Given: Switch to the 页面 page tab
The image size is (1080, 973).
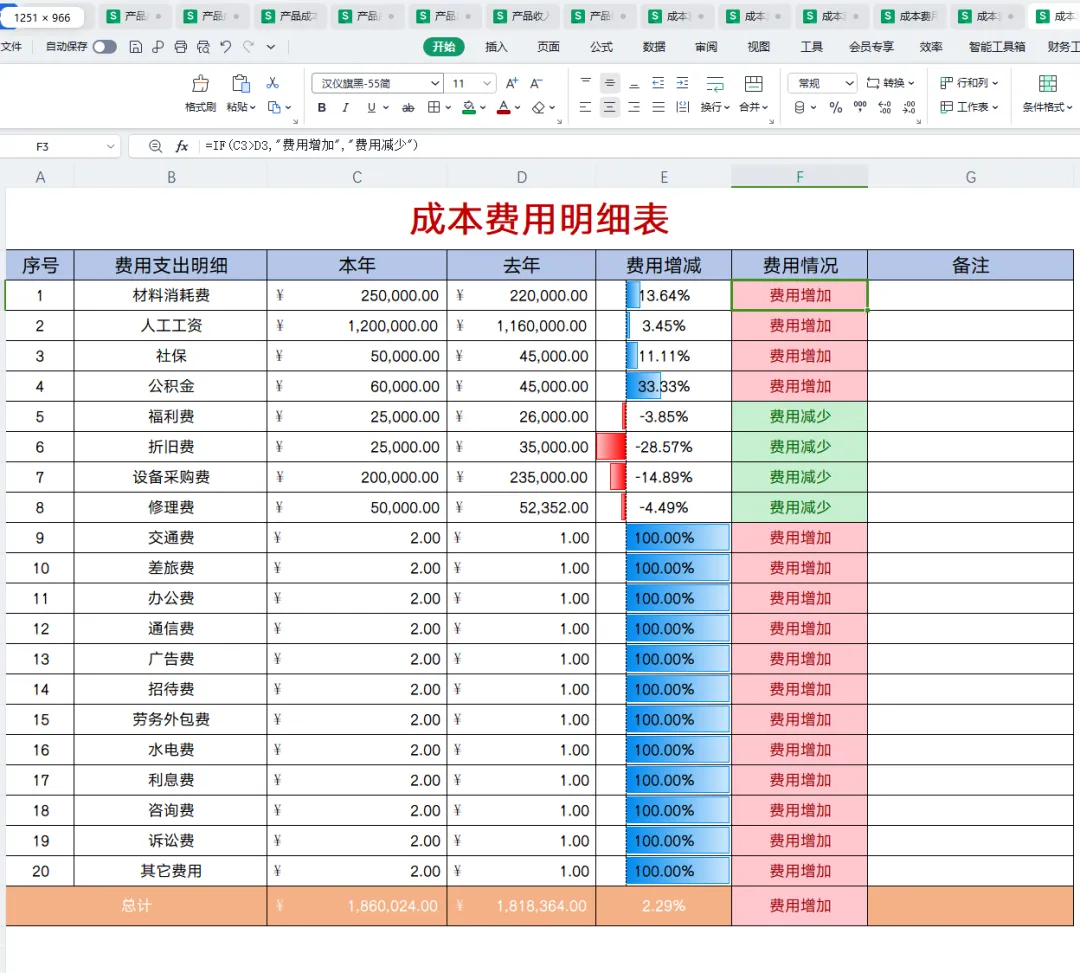Looking at the screenshot, I should pos(548,47).
